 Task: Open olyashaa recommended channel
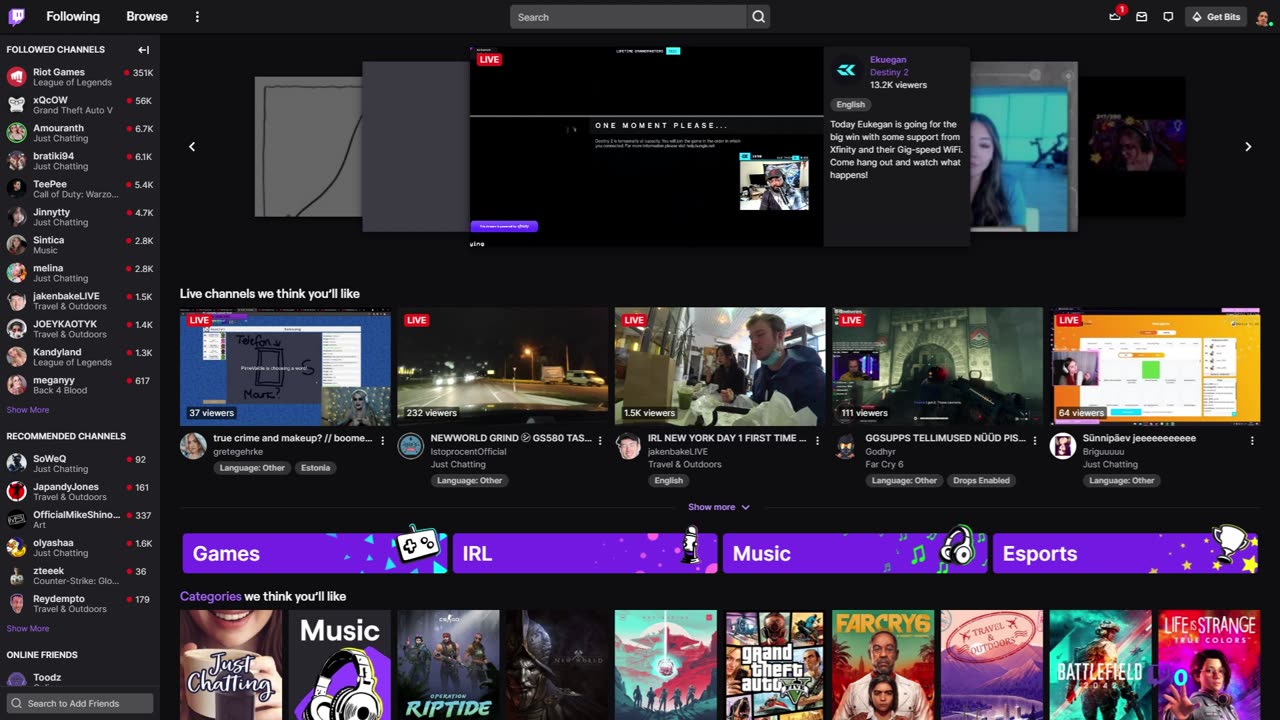tap(80, 548)
